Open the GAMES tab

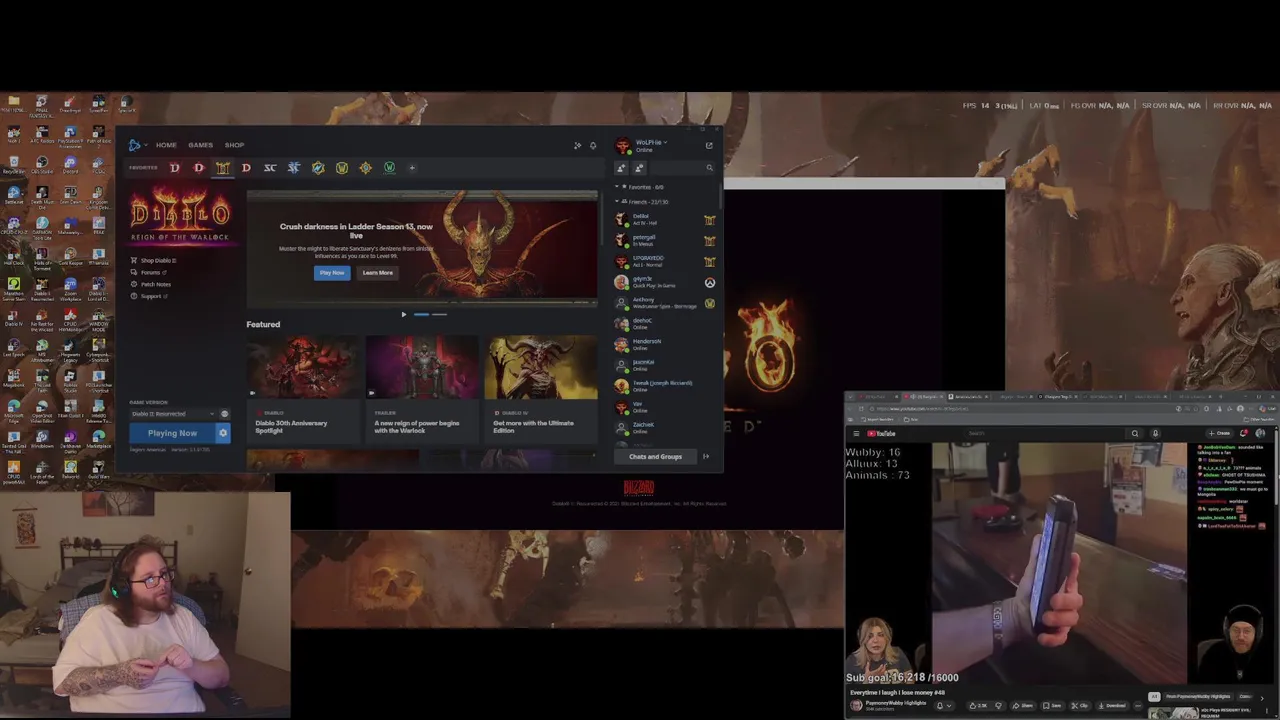point(201,145)
